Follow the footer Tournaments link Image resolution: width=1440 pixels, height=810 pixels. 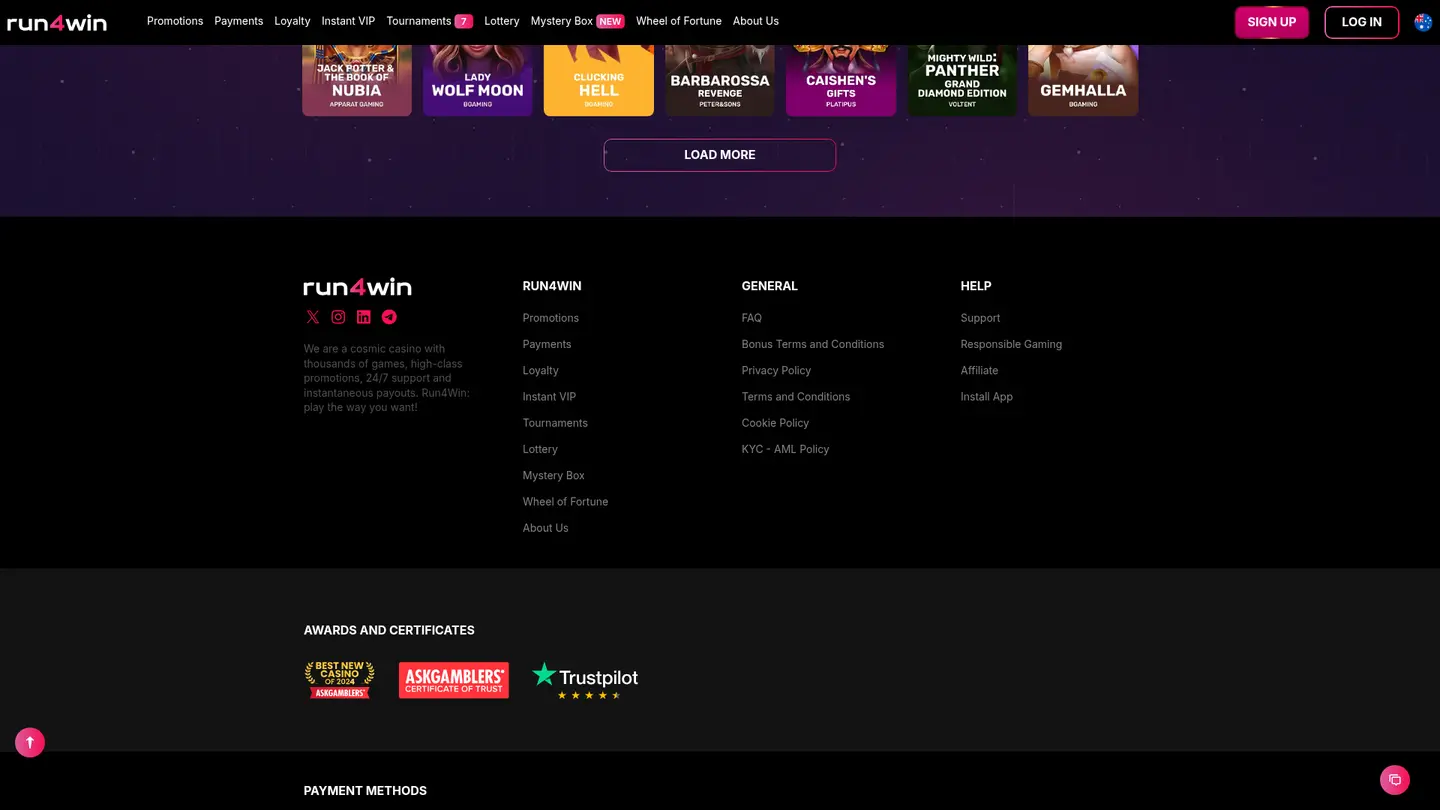(555, 423)
